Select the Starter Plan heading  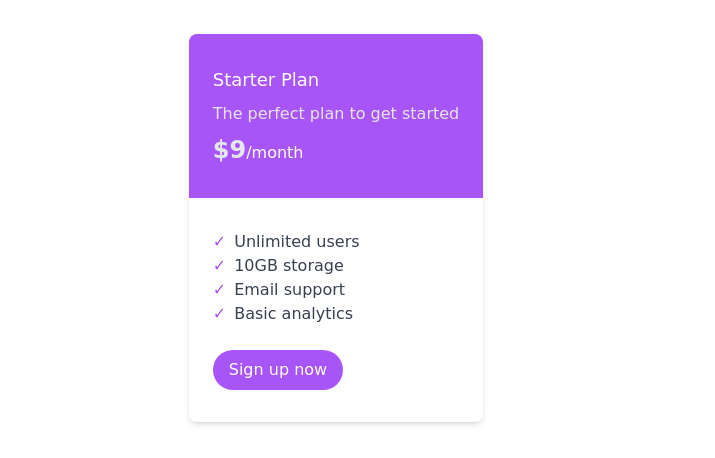click(x=266, y=80)
